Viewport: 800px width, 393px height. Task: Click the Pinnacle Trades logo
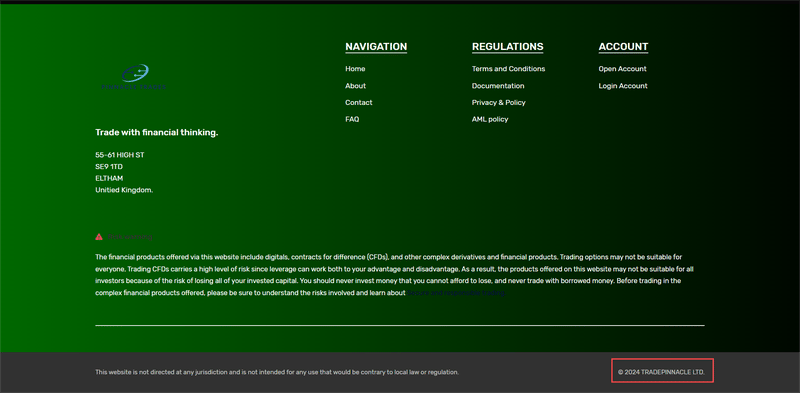[134, 77]
